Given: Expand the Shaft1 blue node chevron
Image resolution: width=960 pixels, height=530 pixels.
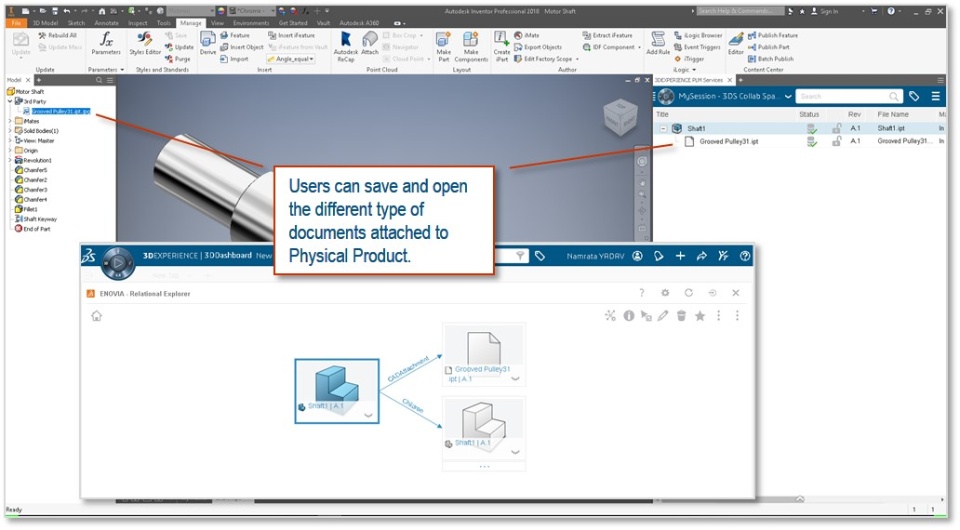Looking at the screenshot, I should tap(369, 416).
